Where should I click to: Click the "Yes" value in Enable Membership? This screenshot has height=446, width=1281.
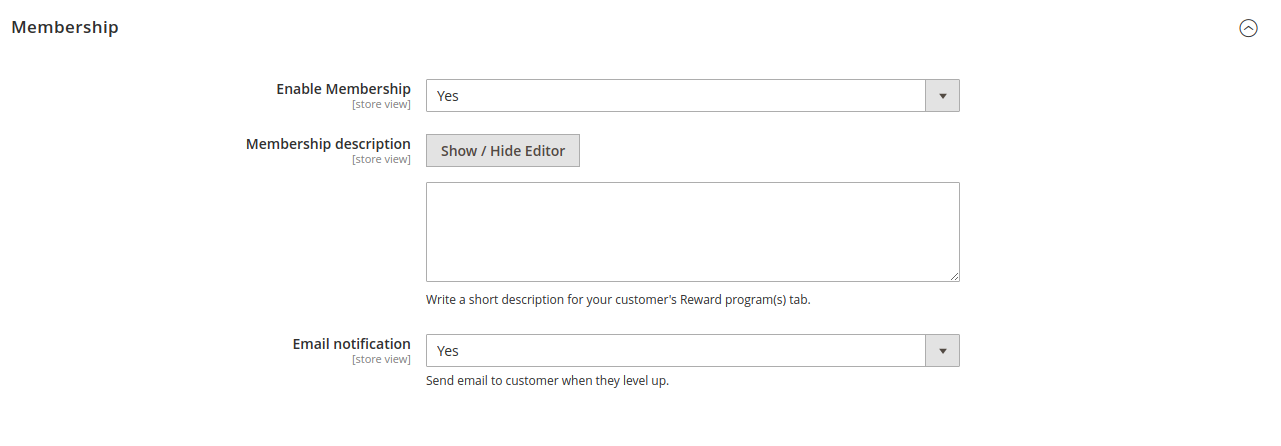pos(448,96)
